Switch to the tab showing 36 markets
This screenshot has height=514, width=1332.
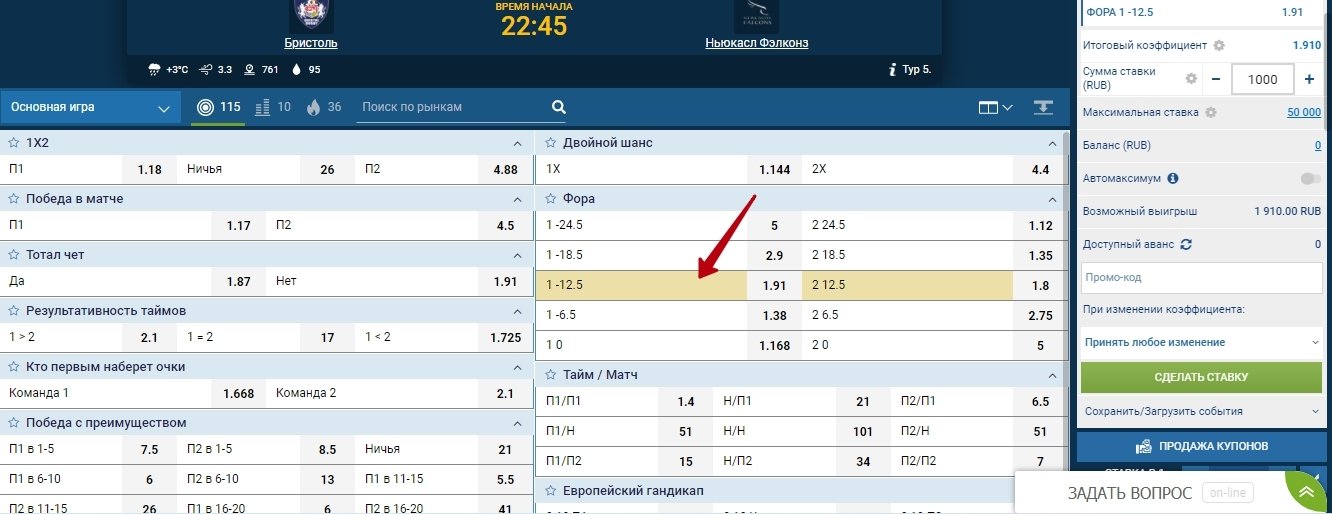click(322, 108)
